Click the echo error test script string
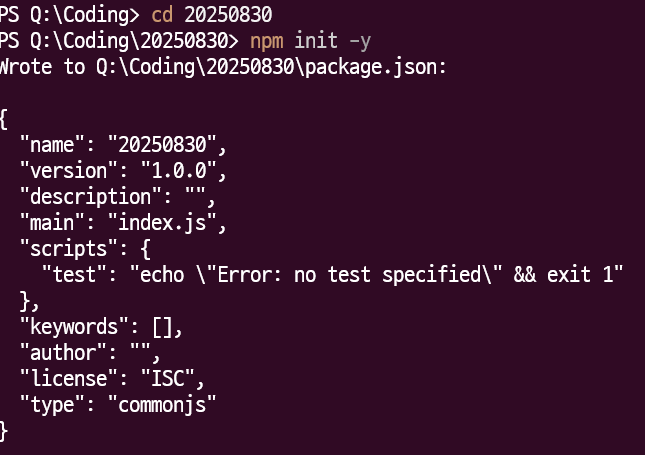Screen dimensions: 645x455 tap(377, 273)
